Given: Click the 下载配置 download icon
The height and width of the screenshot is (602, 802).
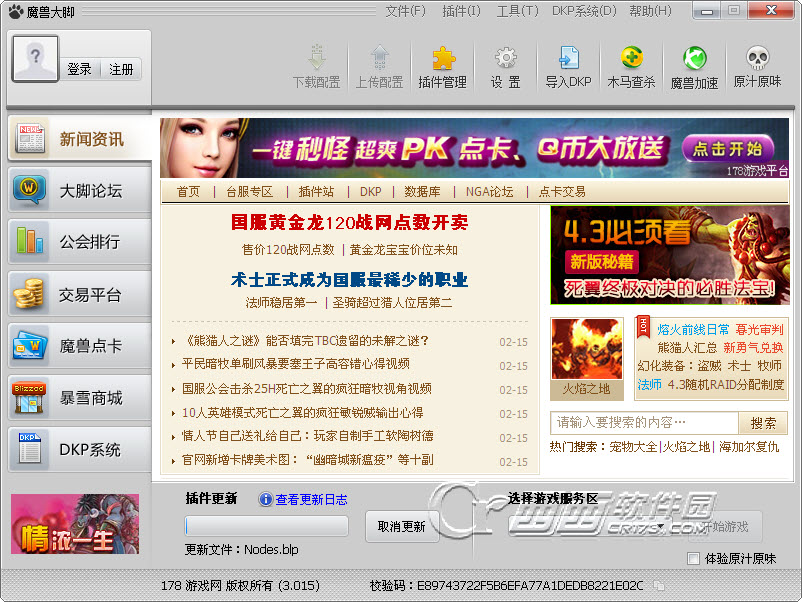Looking at the screenshot, I should tap(317, 57).
